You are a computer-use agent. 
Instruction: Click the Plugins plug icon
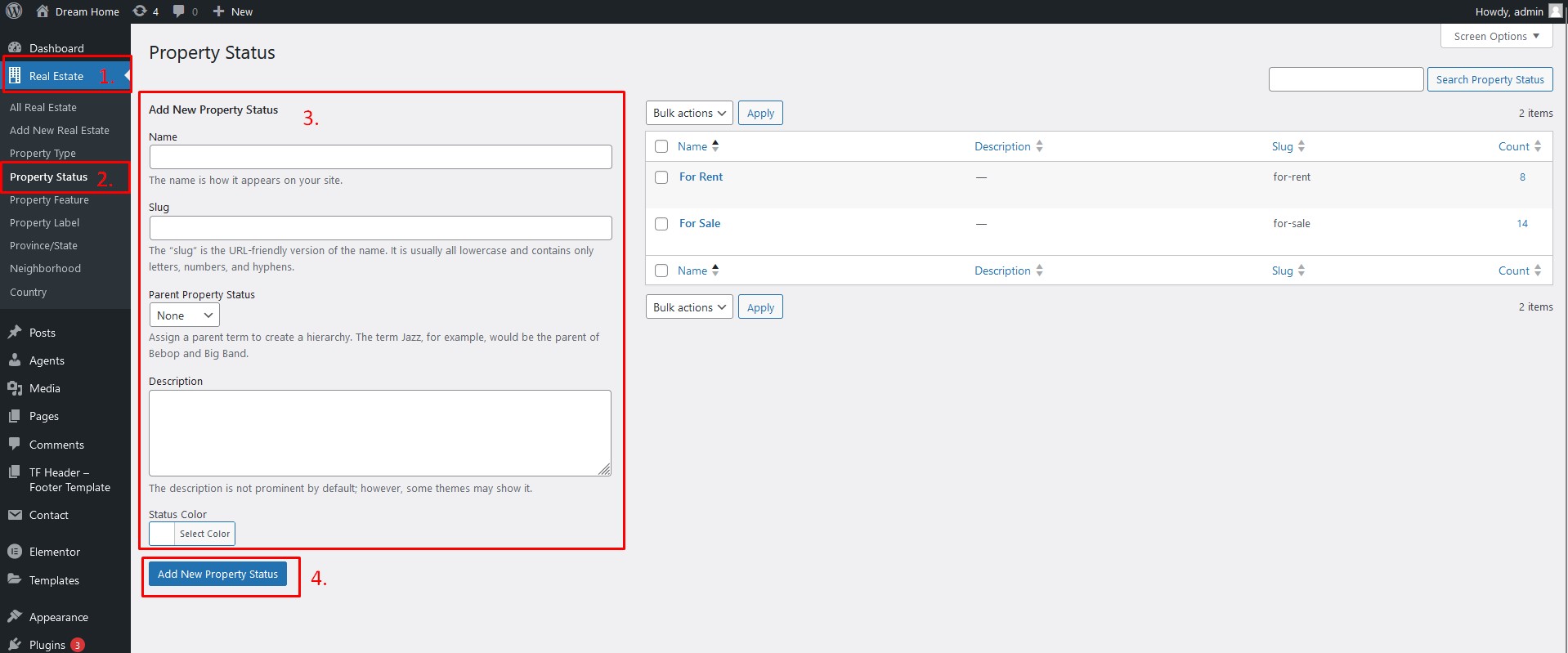(x=15, y=644)
